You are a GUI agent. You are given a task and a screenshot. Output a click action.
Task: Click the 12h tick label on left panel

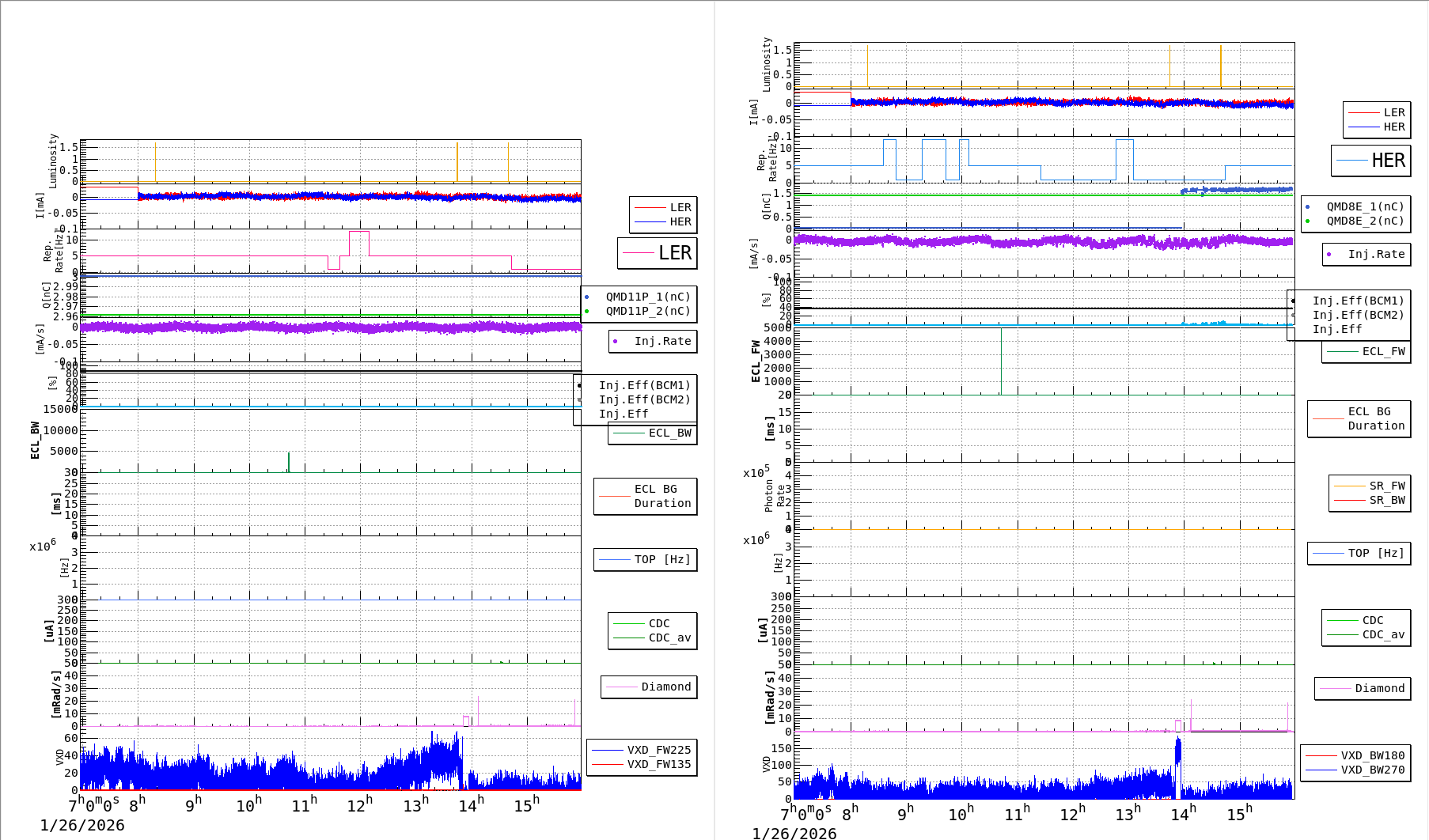358,805
